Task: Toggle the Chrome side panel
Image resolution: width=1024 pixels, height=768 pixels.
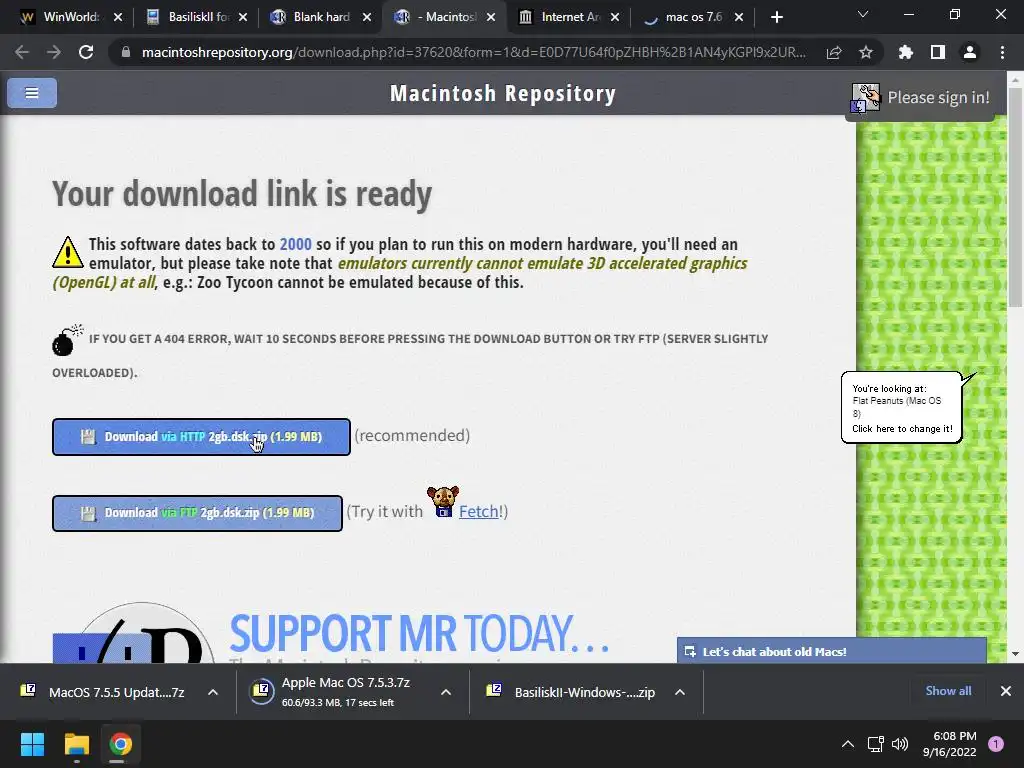Action: (x=938, y=52)
